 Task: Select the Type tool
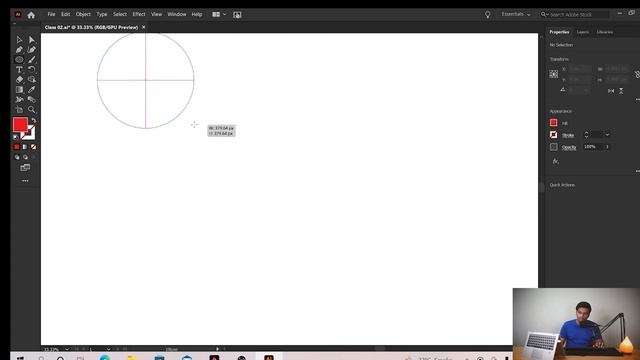tap(19, 70)
